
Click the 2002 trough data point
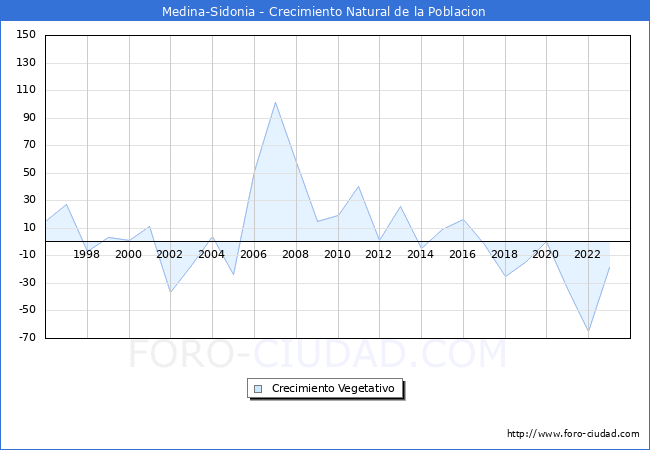(170, 292)
